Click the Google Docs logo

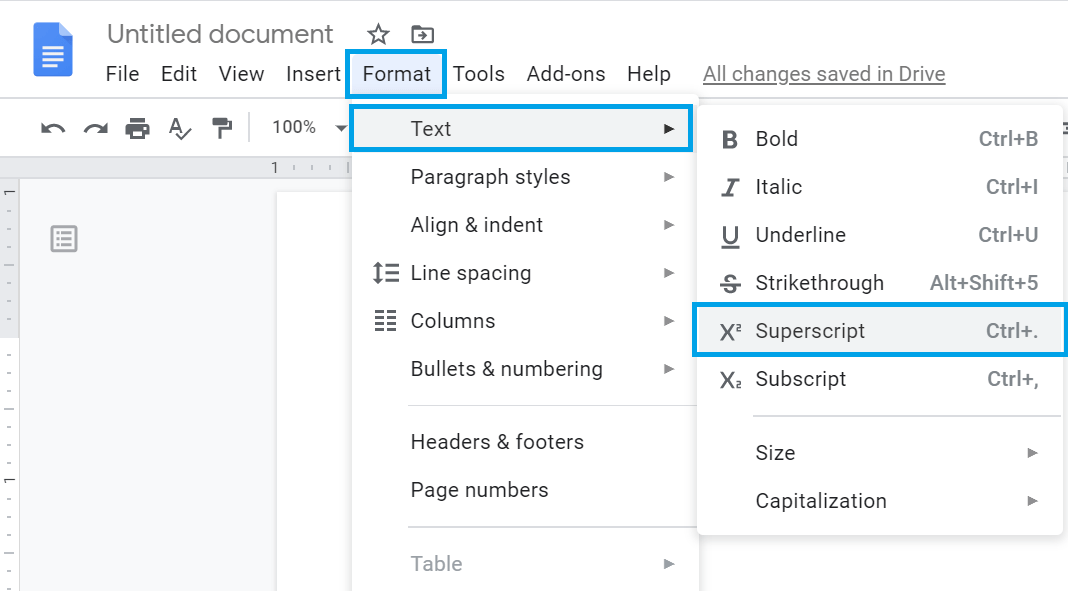[53, 49]
